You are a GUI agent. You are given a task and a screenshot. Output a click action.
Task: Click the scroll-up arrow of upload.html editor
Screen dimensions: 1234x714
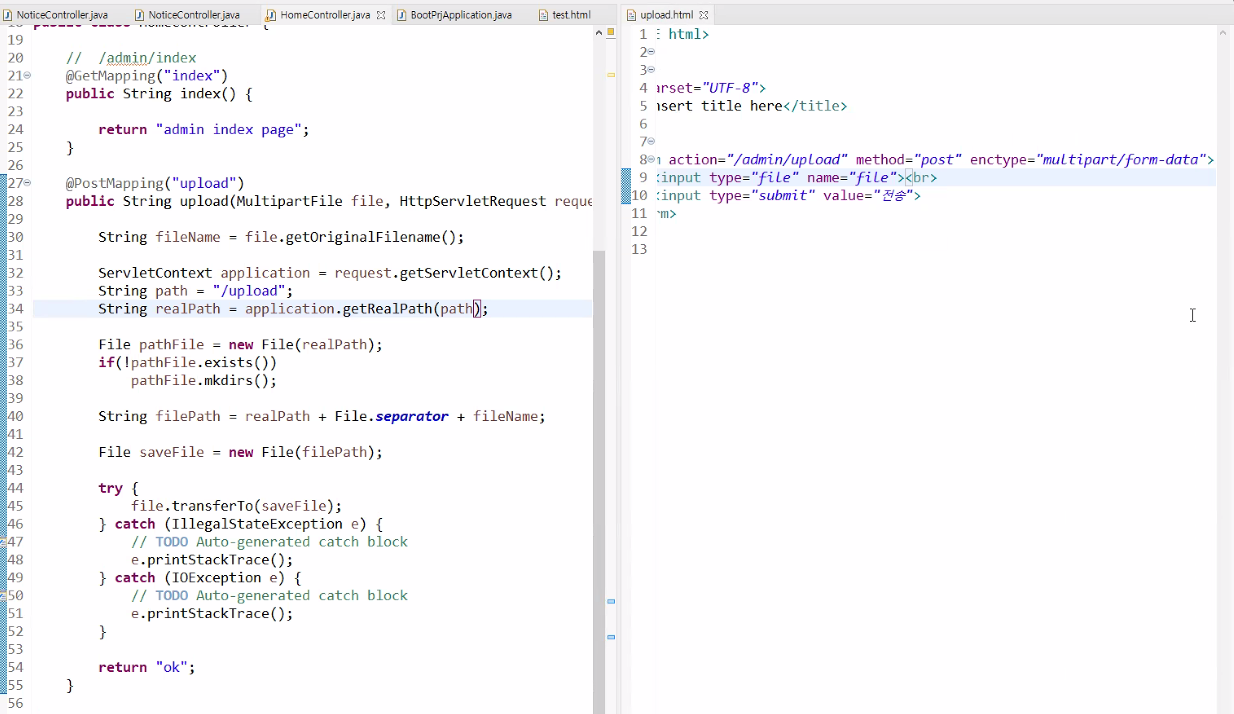tap(1223, 33)
